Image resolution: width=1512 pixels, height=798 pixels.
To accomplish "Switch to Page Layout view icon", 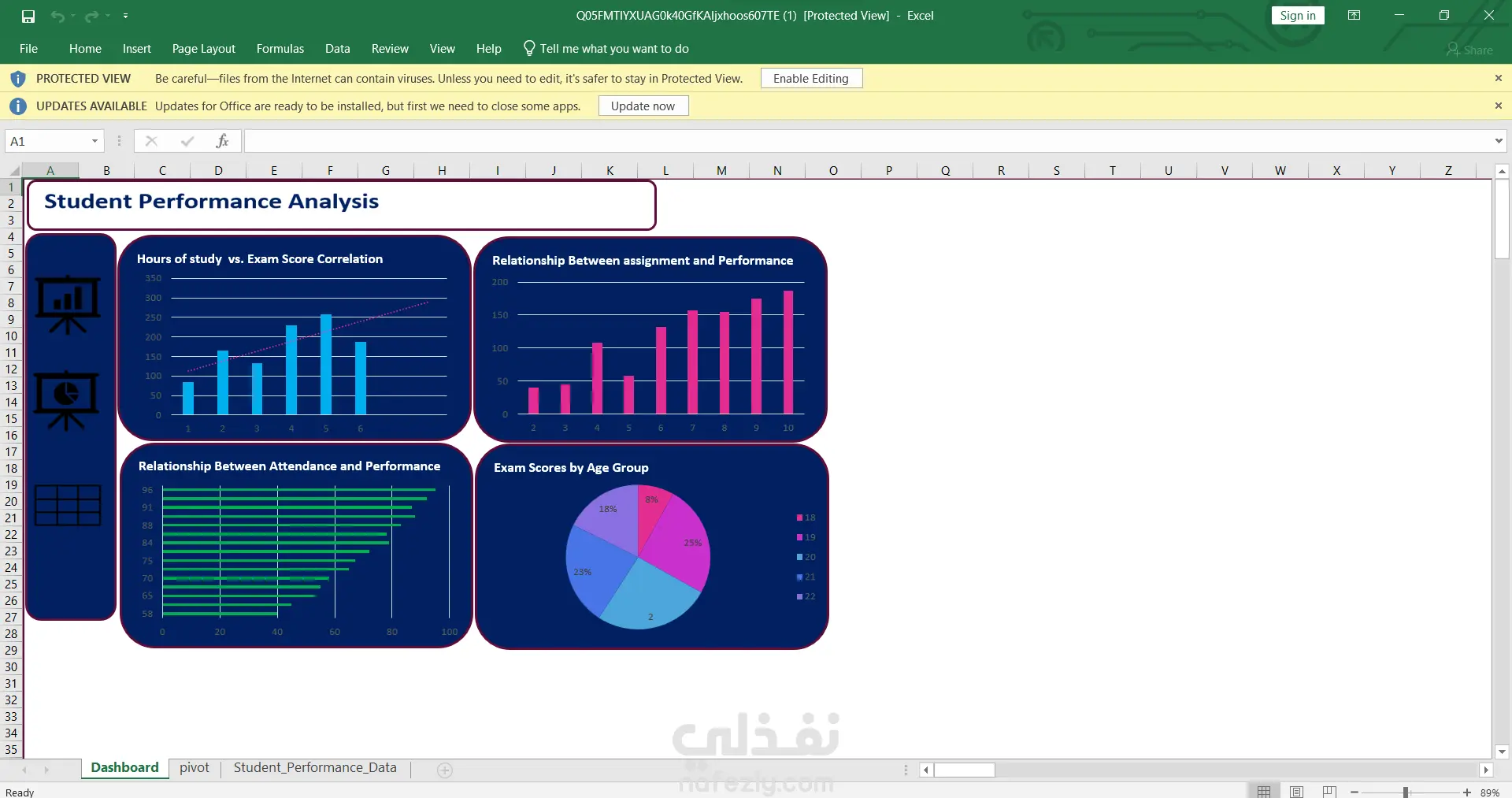I will 1296,791.
